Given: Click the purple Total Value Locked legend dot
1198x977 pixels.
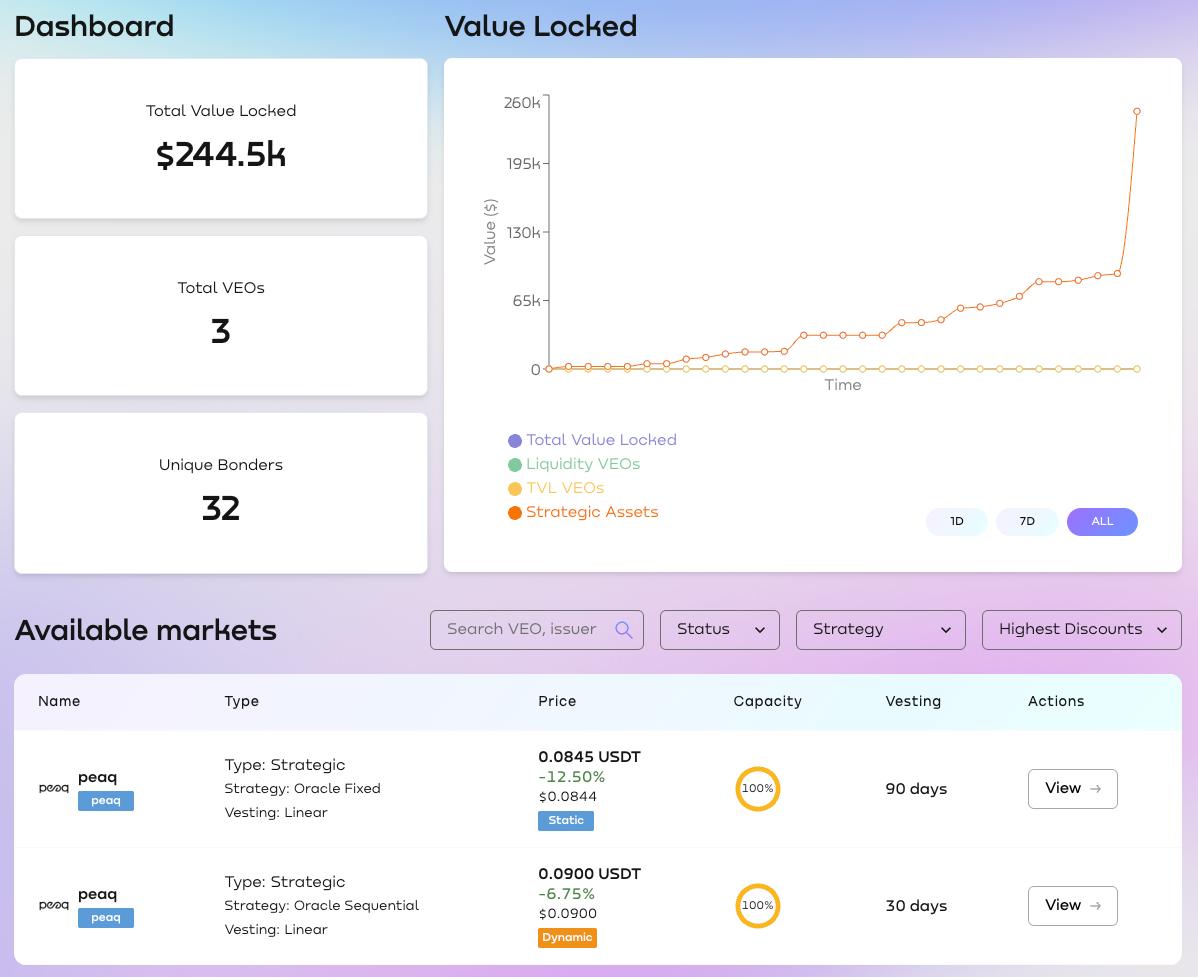Looking at the screenshot, I should point(515,441).
